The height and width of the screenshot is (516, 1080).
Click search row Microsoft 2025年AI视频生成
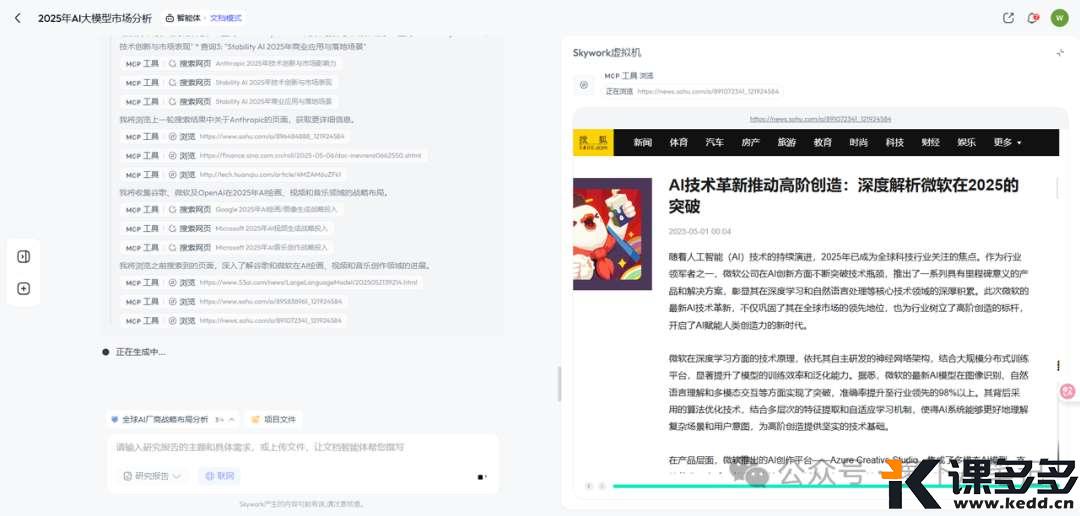[227, 229]
